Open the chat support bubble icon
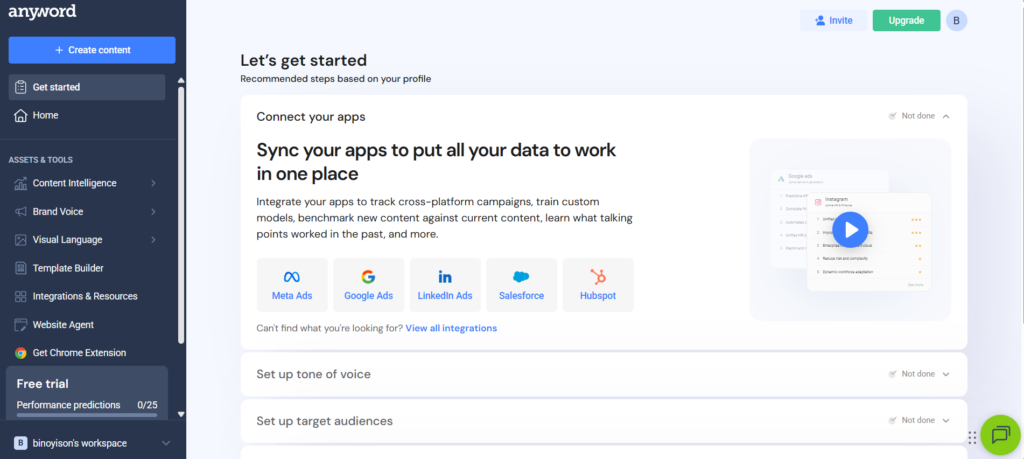This screenshot has height=459, width=1024. coord(998,435)
